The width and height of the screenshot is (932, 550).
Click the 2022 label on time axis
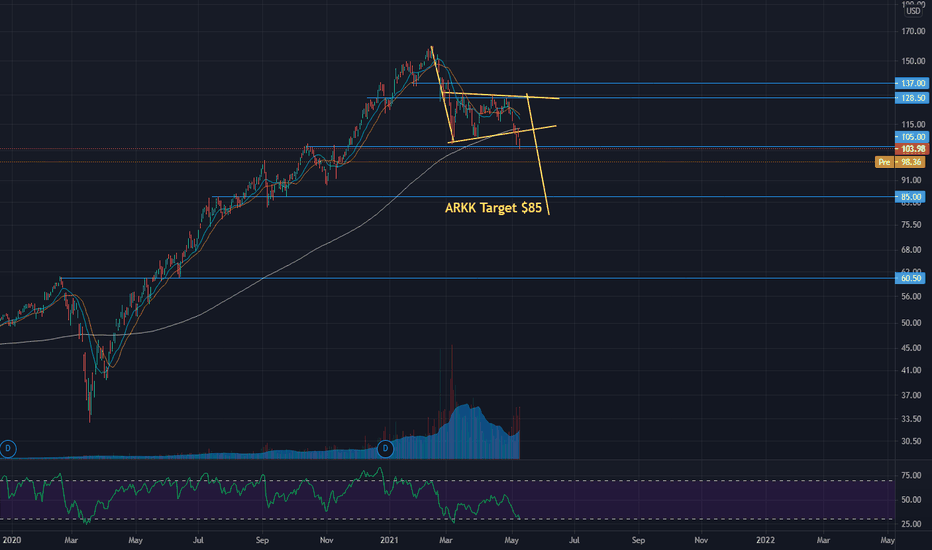pos(765,540)
